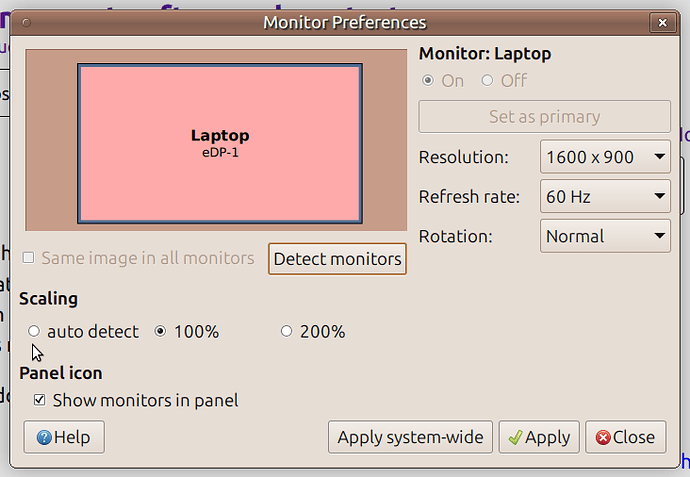Close the Monitor Preferences window via titlebar X
Viewport: 690px width, 477px height.
[660, 22]
